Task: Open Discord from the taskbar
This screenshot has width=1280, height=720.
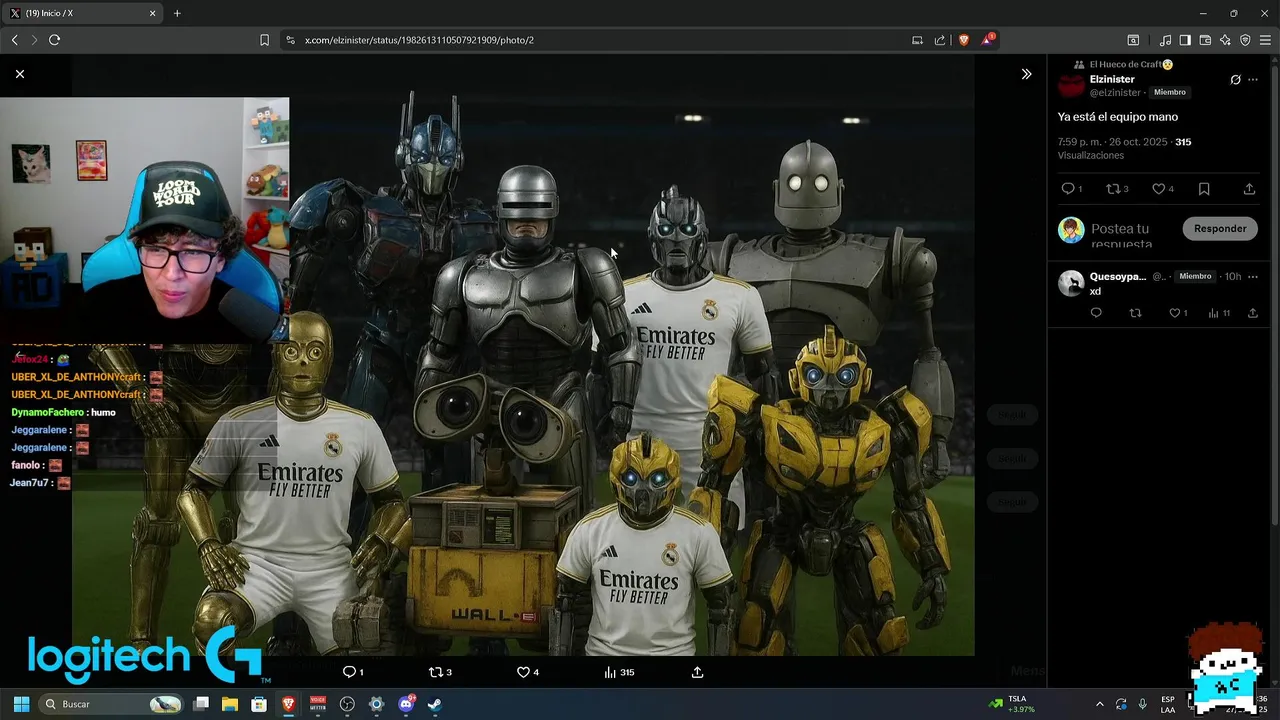Action: point(406,704)
